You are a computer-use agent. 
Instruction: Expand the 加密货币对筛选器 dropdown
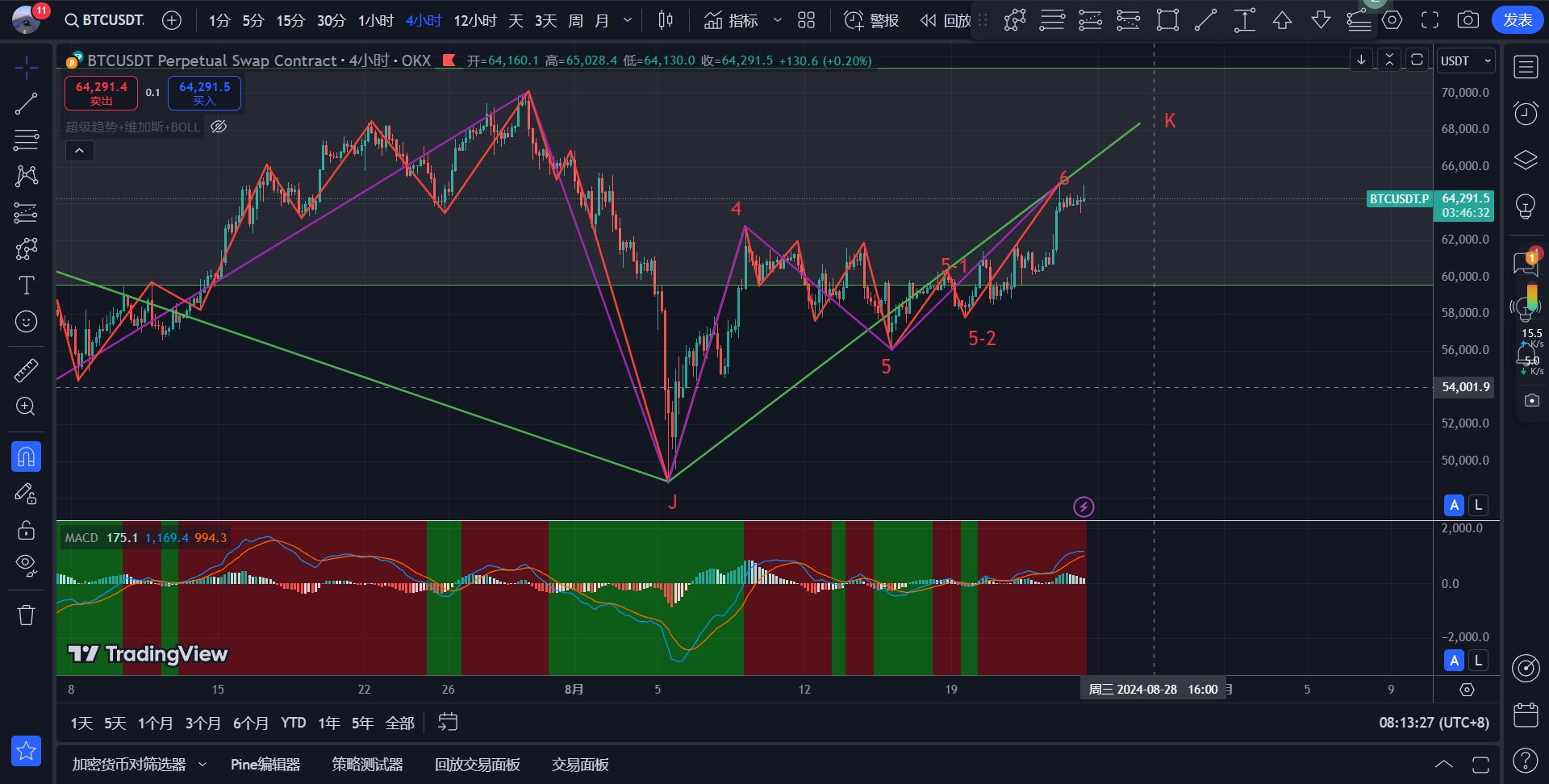point(202,764)
